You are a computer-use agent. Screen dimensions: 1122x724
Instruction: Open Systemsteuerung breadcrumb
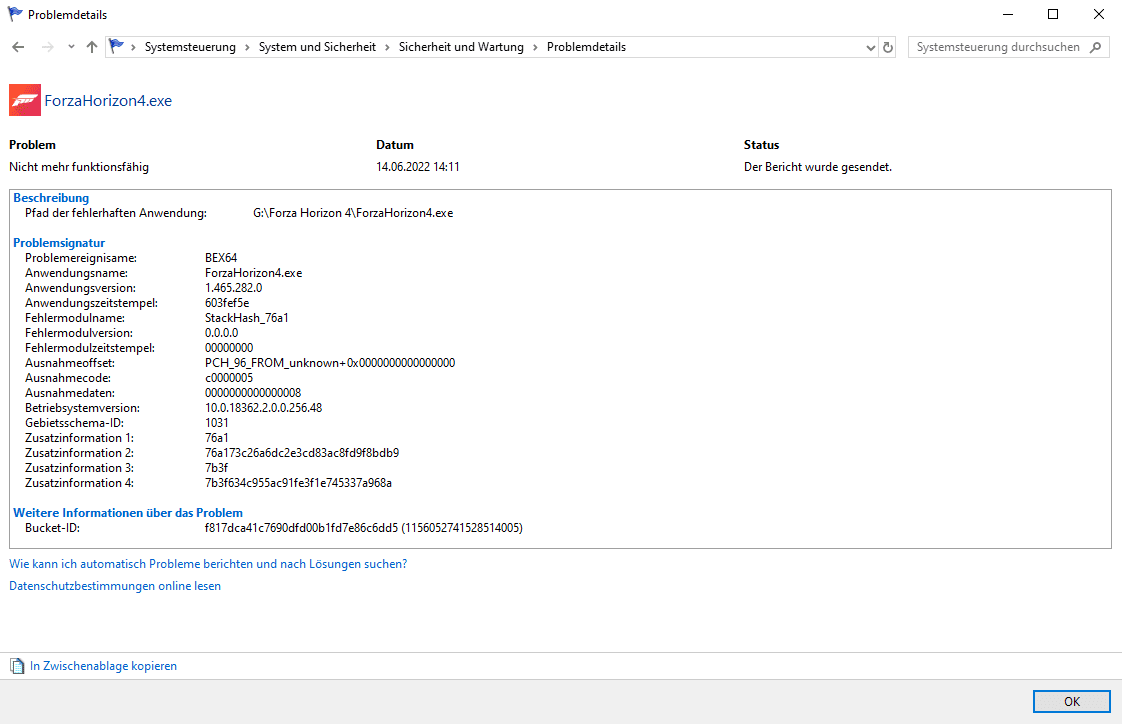(x=190, y=47)
